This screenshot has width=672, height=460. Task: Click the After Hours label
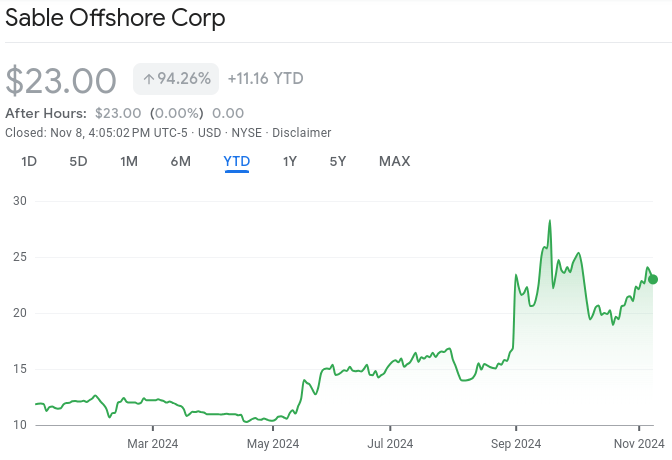click(46, 113)
